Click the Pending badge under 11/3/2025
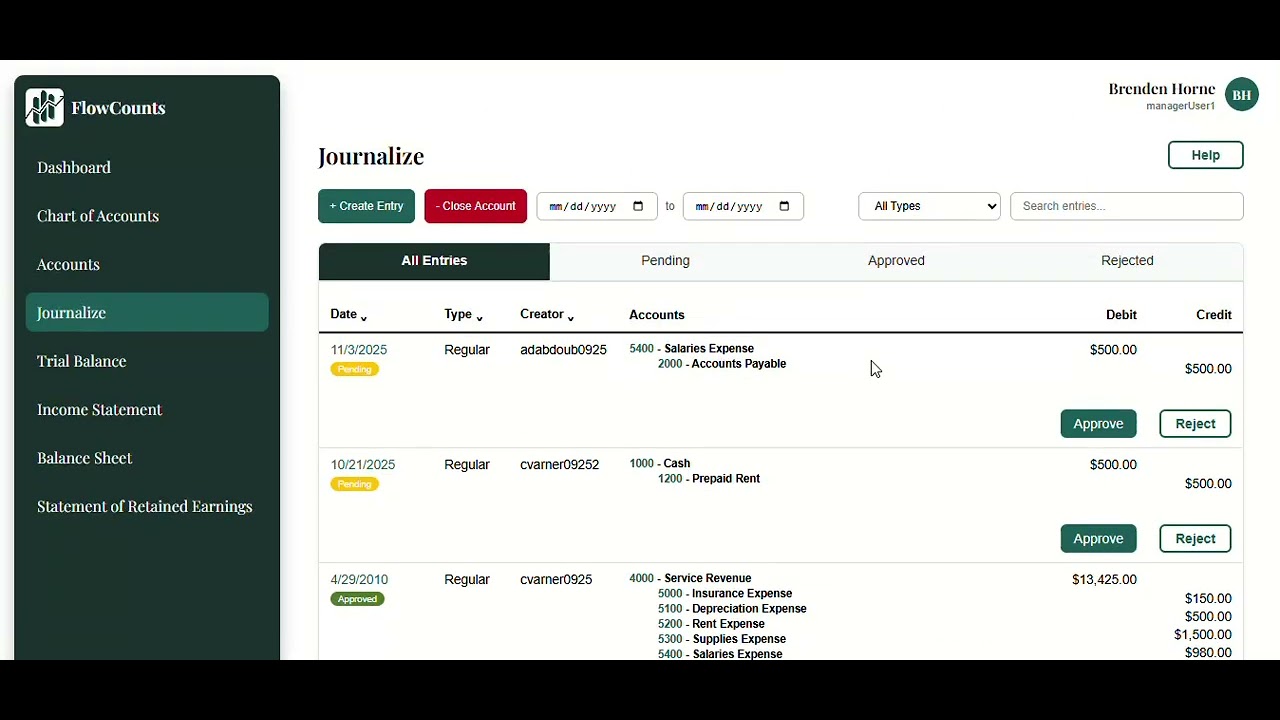This screenshot has width=1280, height=720. click(x=354, y=369)
